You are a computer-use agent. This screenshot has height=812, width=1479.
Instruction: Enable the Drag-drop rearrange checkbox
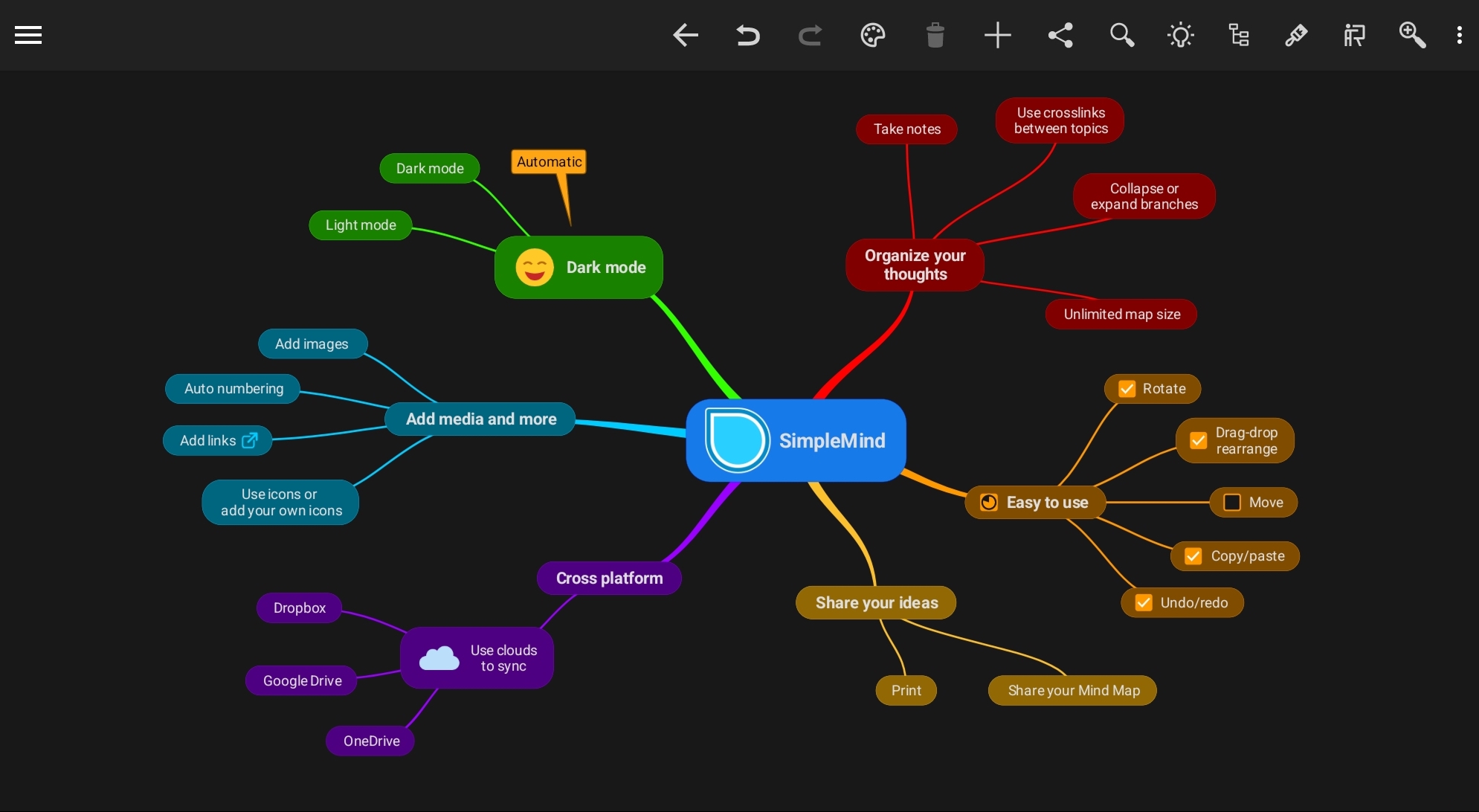tap(1197, 440)
